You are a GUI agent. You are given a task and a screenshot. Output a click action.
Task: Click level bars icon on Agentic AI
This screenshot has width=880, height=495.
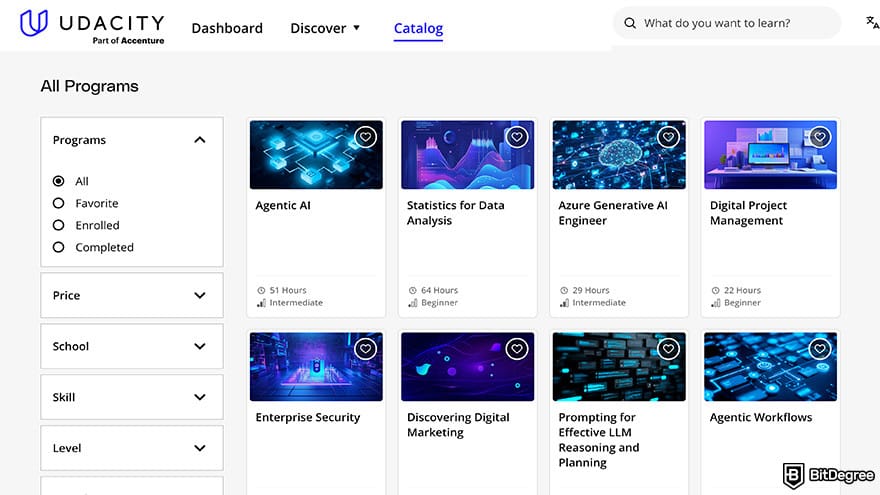click(262, 303)
